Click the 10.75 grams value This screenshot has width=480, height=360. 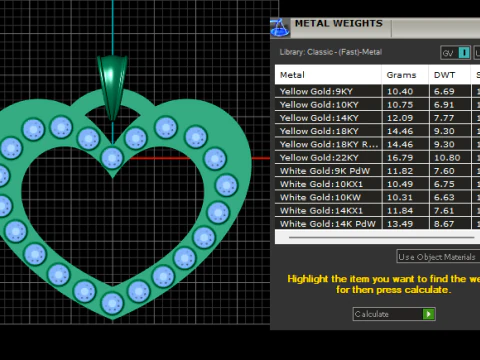(400, 105)
